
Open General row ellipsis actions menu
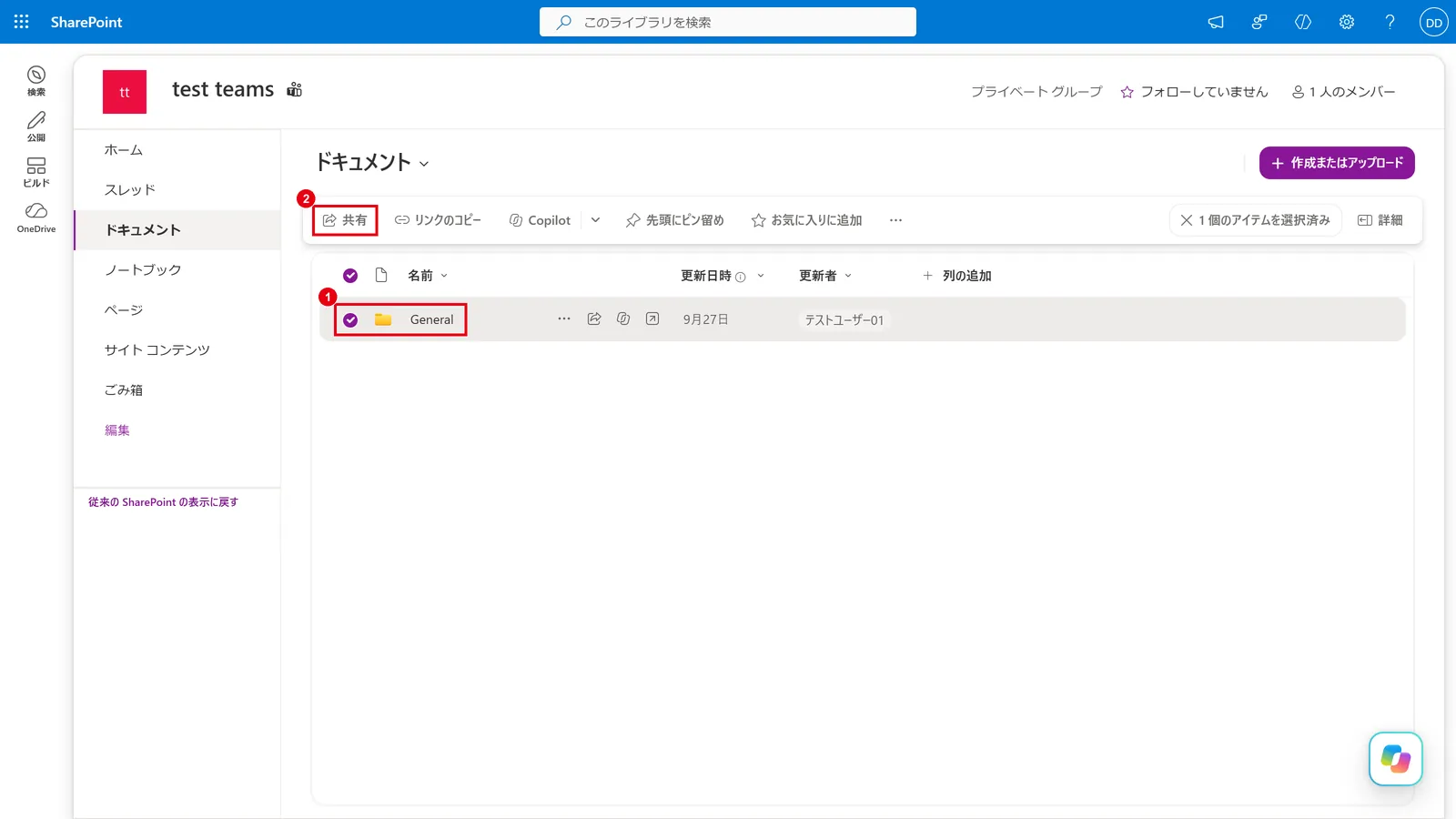click(564, 318)
